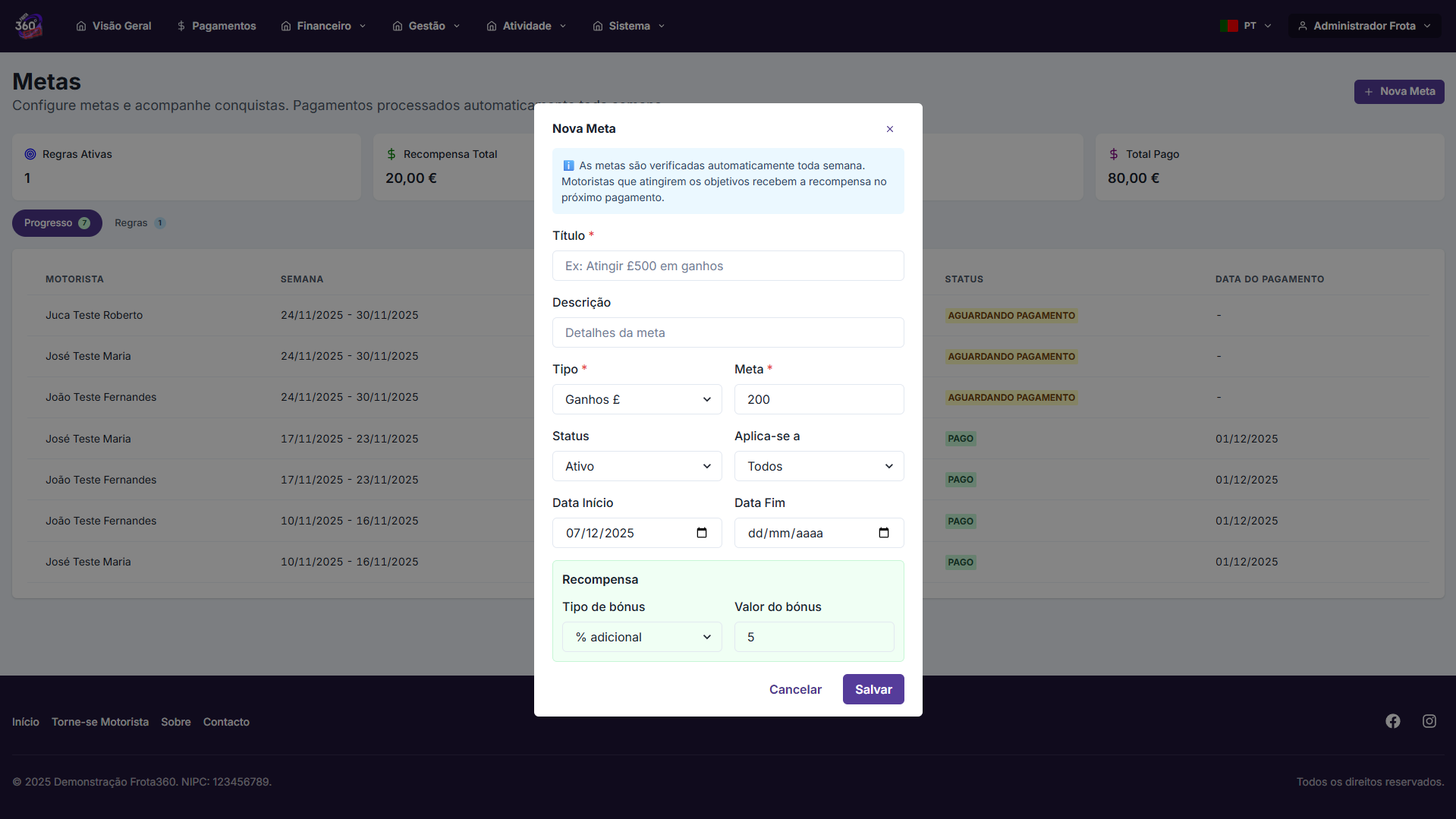Open the Instagram page icon

[1429, 721]
